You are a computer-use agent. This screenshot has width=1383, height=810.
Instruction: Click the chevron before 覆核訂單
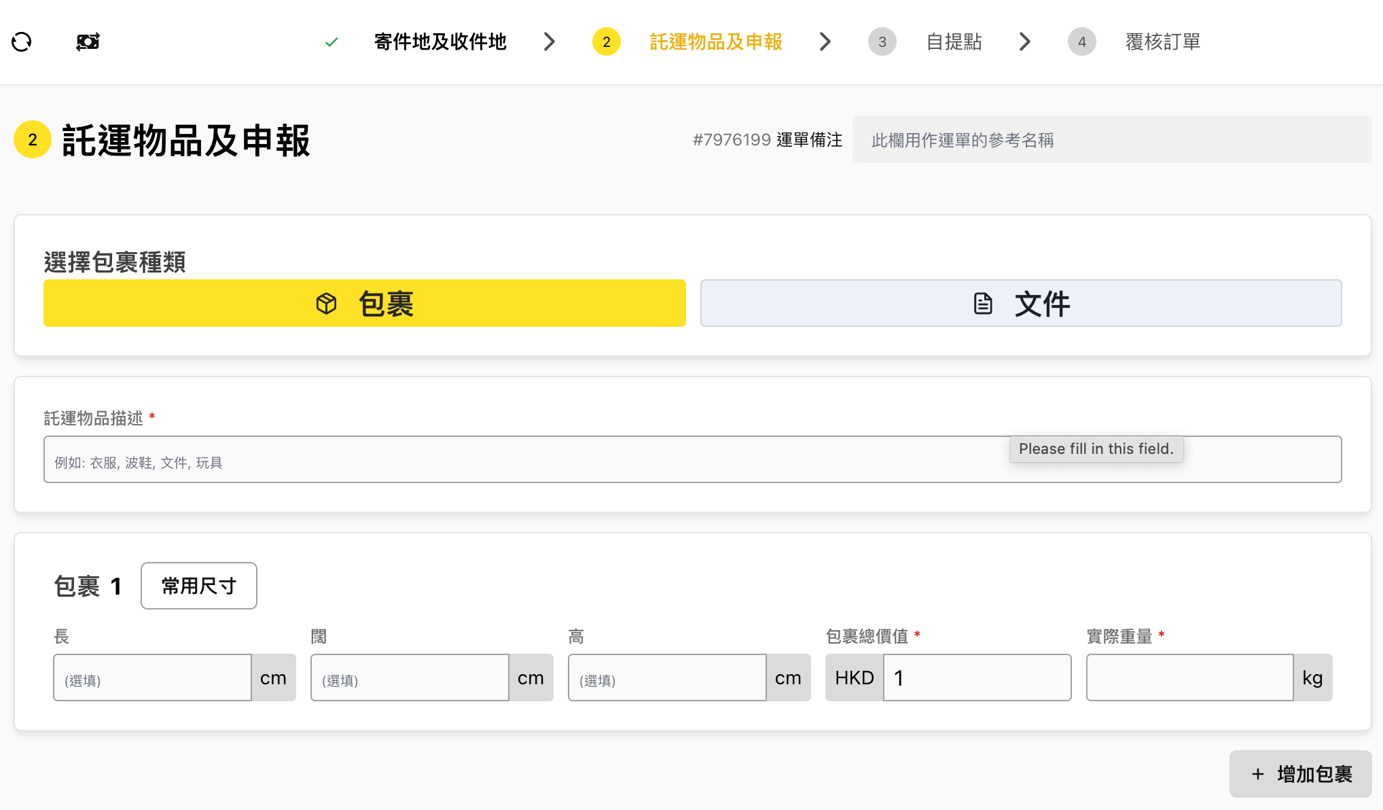1025,42
